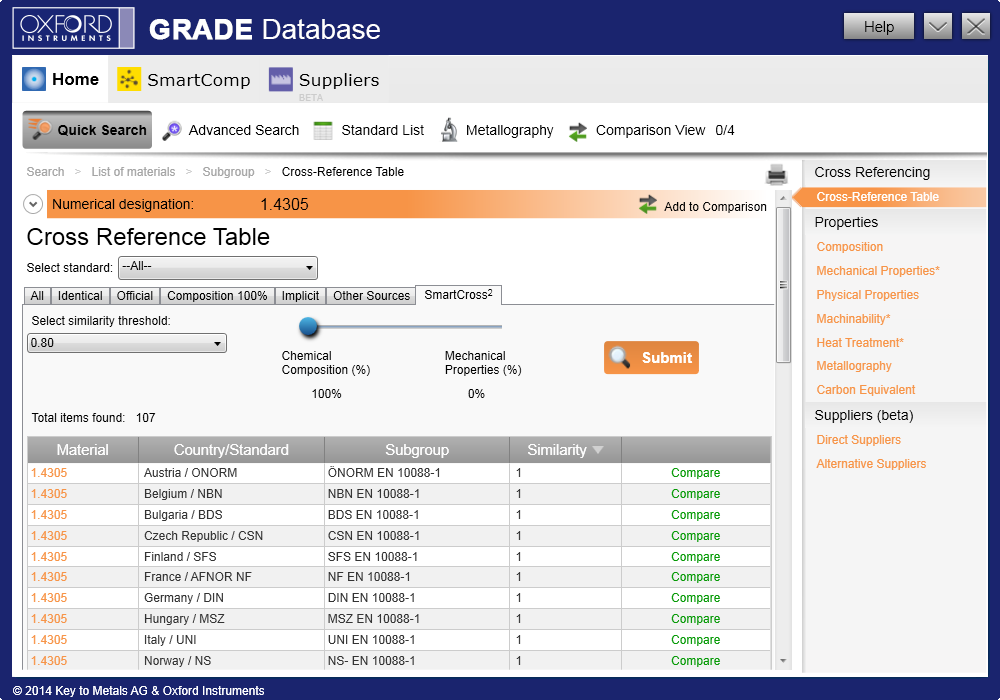Select the All tab
1000x700 pixels.
coord(37,296)
